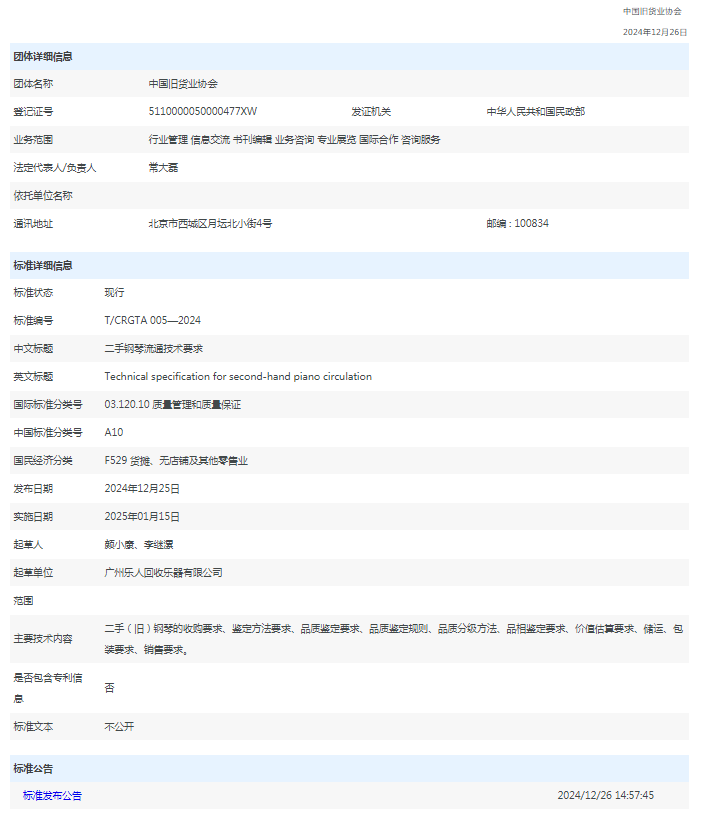Image resolution: width=701 pixels, height=823 pixels.
Task: Click the 标准公告 section header
Action: click(33, 769)
